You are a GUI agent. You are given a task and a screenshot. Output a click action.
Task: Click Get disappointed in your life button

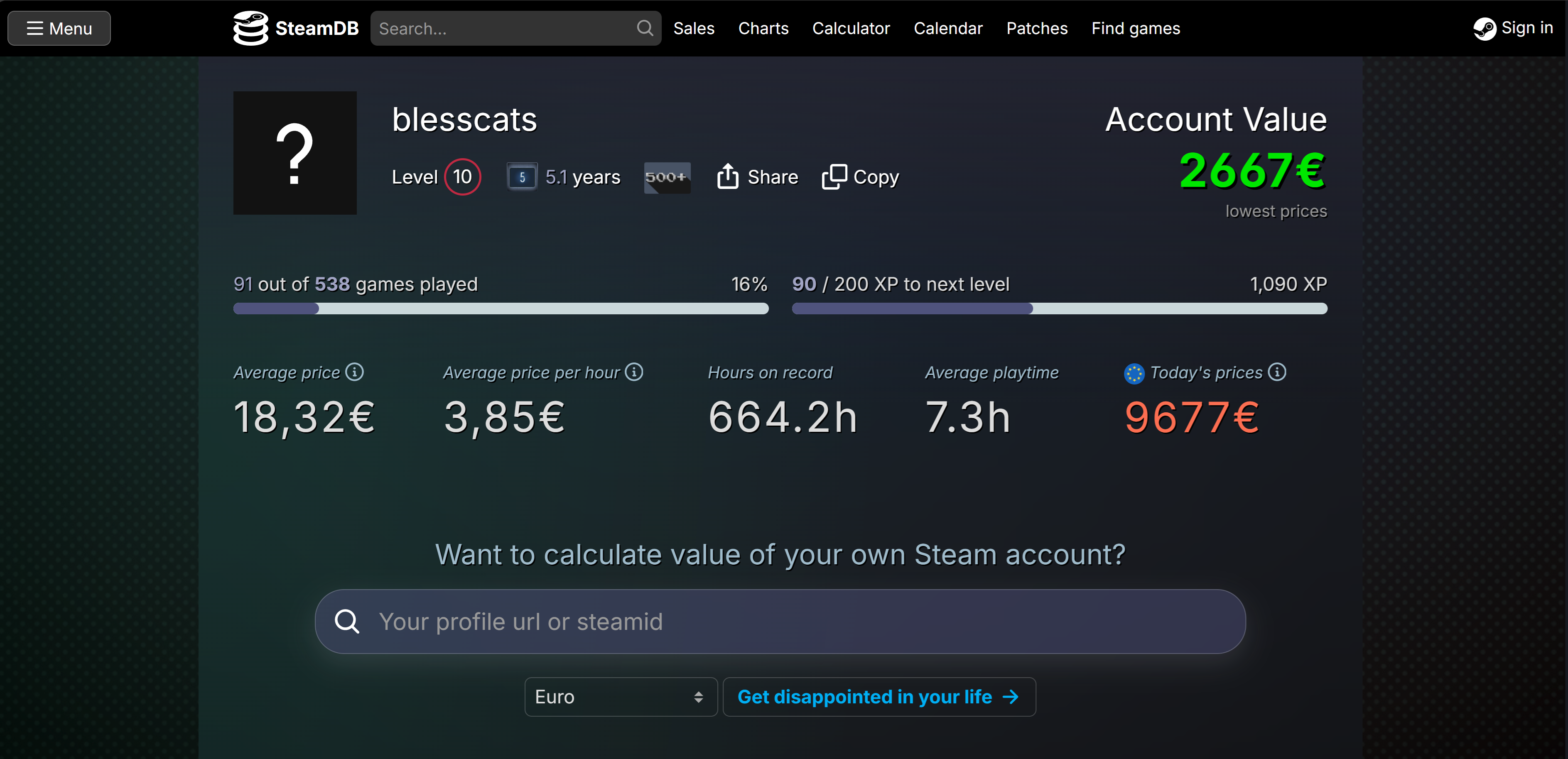point(879,697)
